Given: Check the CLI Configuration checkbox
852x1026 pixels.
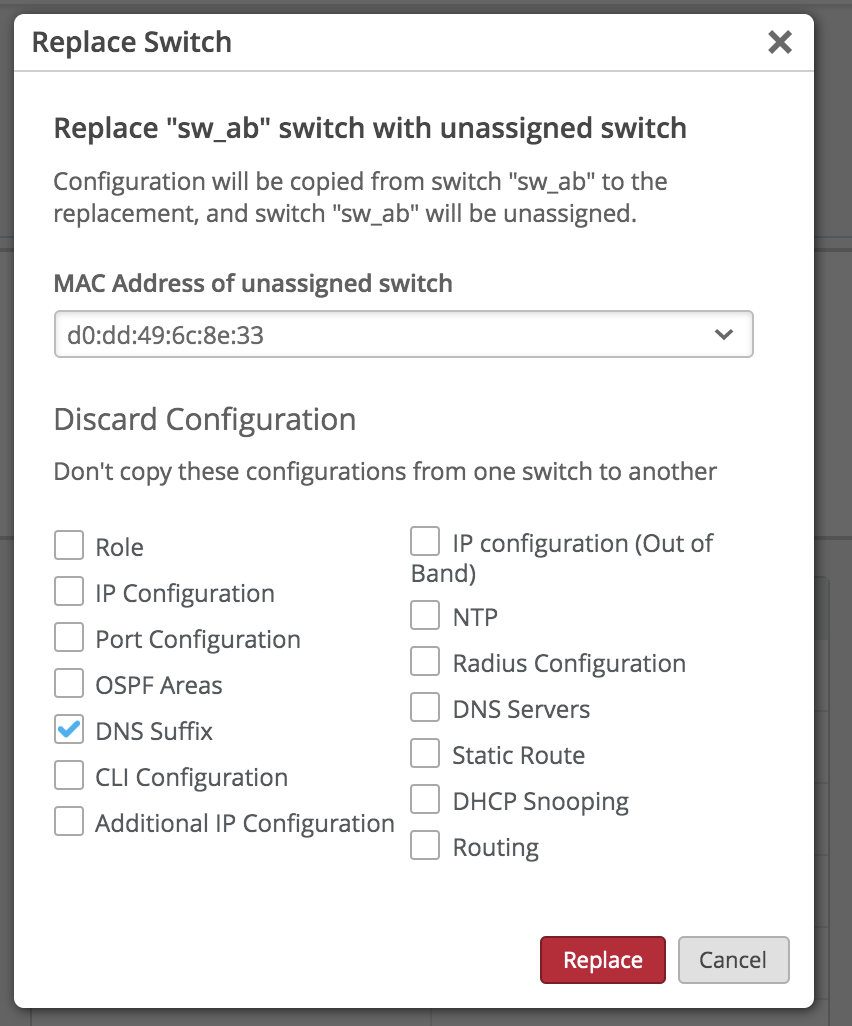Looking at the screenshot, I should [x=69, y=776].
